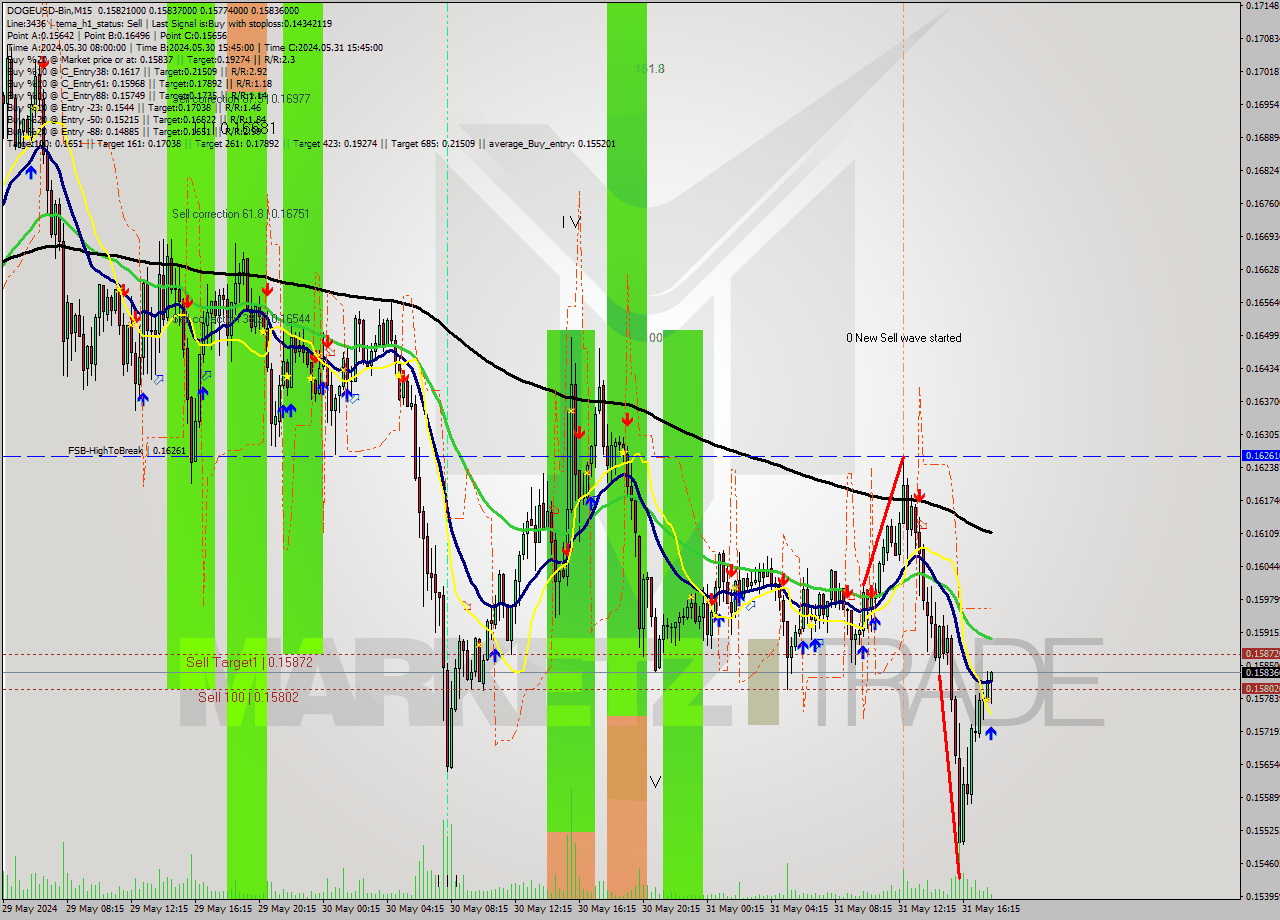Click the red 0.15802 price tag on axis
This screenshot has height=920, width=1280.
(1260, 688)
